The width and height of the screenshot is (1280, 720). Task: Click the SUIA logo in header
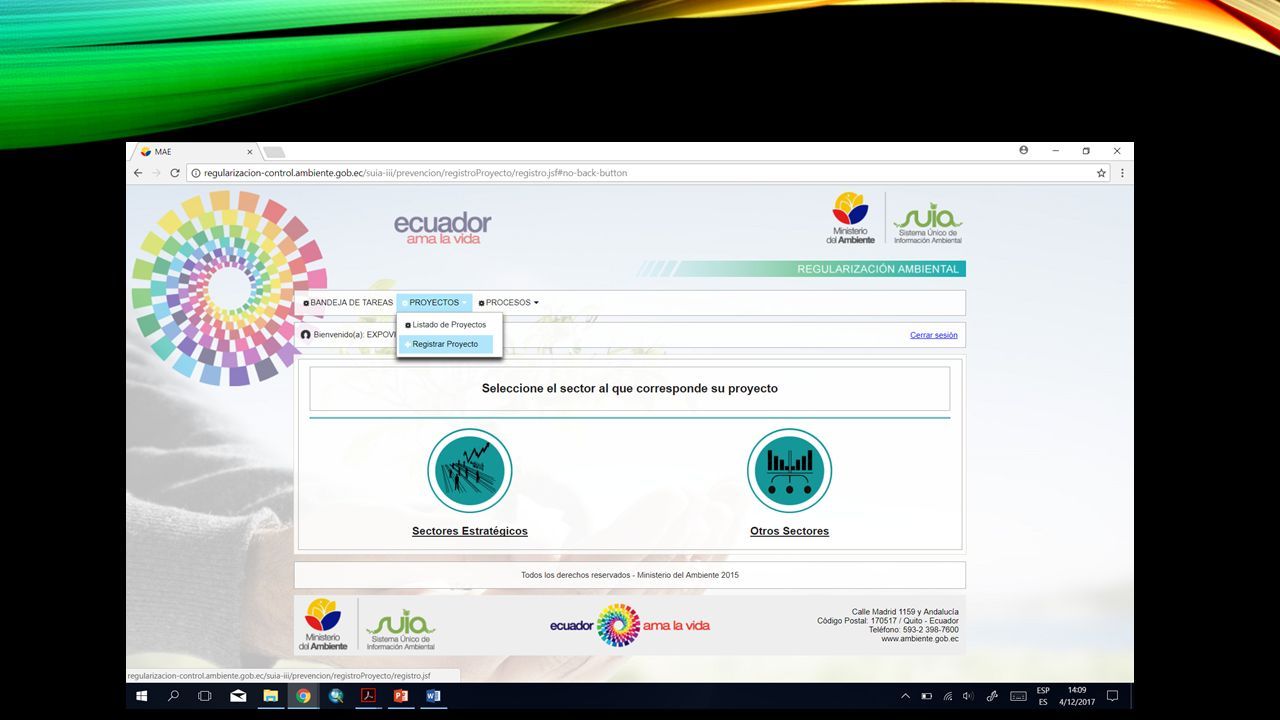point(928,223)
